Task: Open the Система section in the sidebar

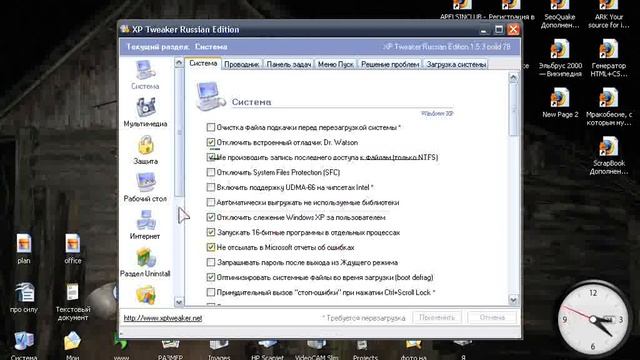Action: tap(145, 75)
